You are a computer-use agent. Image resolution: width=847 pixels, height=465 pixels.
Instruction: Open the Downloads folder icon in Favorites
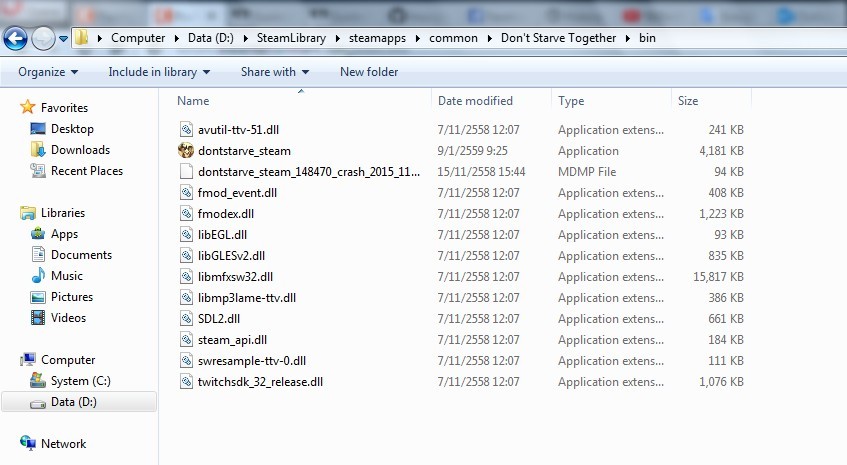38,150
